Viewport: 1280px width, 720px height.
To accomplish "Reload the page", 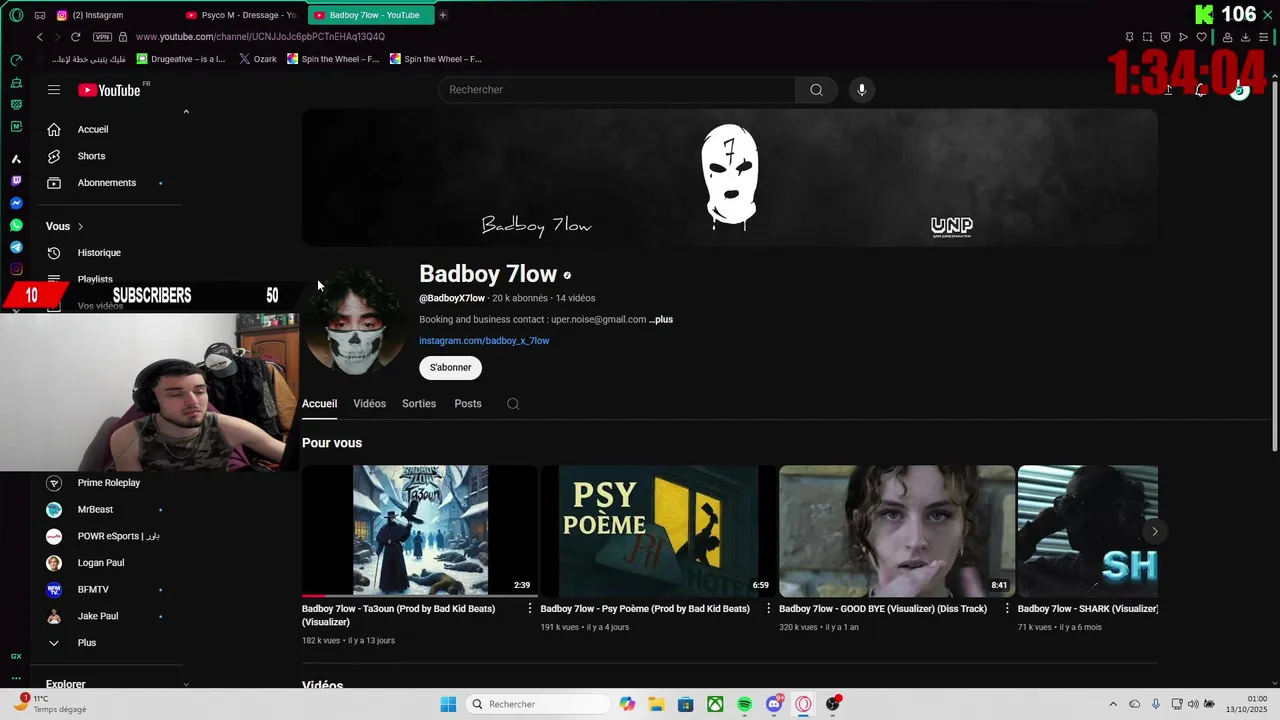I will (75, 37).
